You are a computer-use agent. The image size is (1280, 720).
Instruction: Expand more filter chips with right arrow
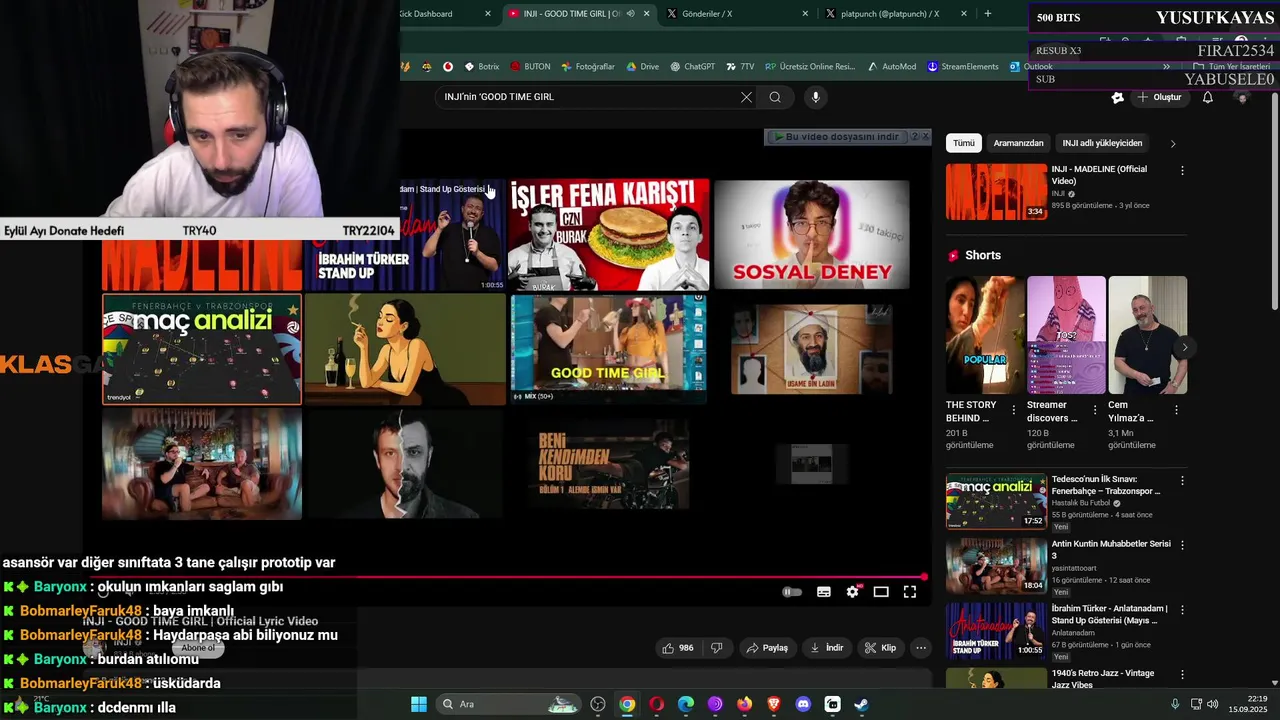(1173, 144)
